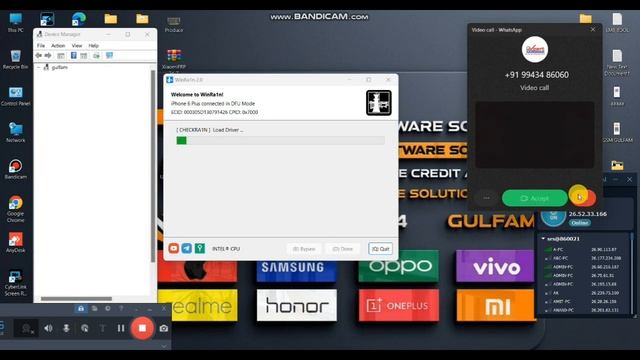Close the WhatsApp video call popup
The height and width of the screenshot is (360, 640).
(x=593, y=29)
